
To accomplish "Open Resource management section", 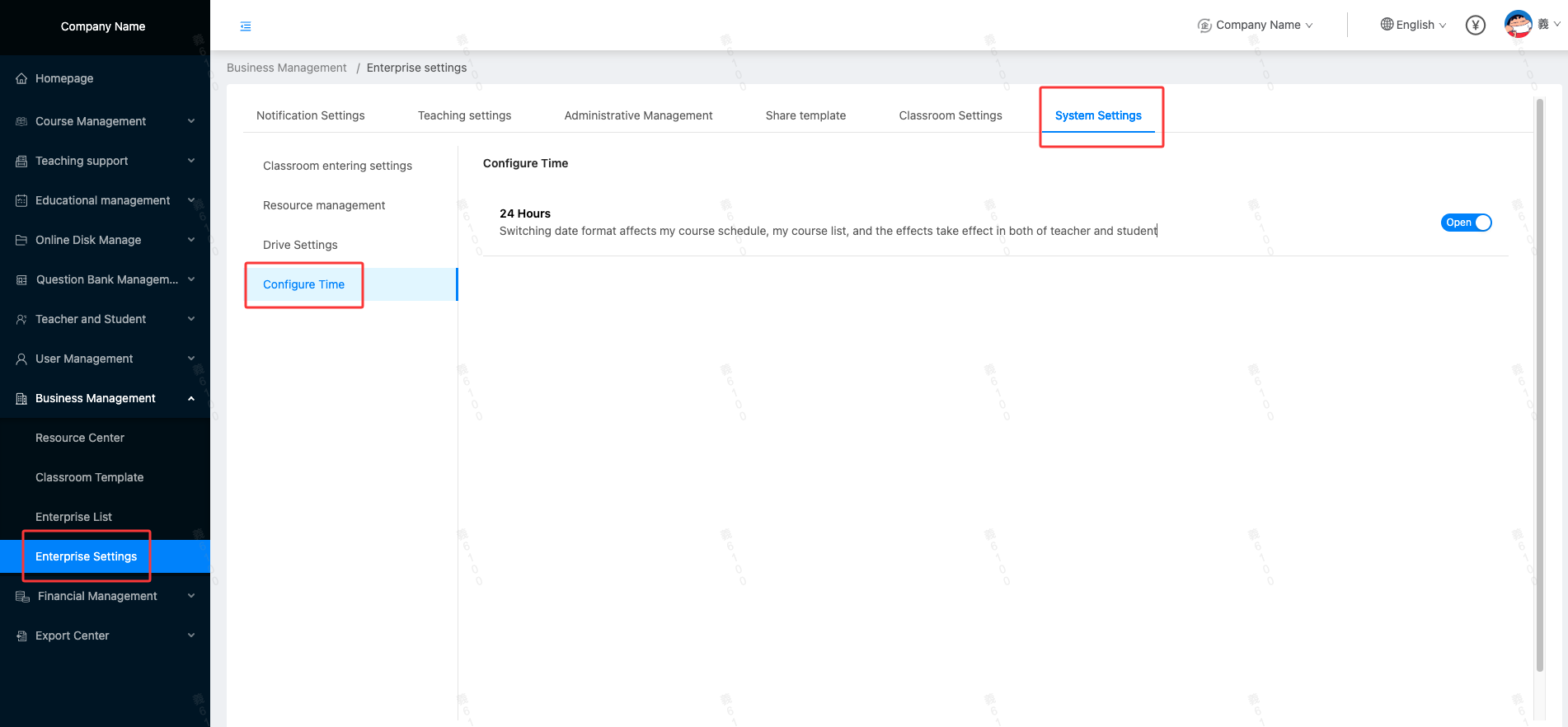I will pyautogui.click(x=324, y=205).
